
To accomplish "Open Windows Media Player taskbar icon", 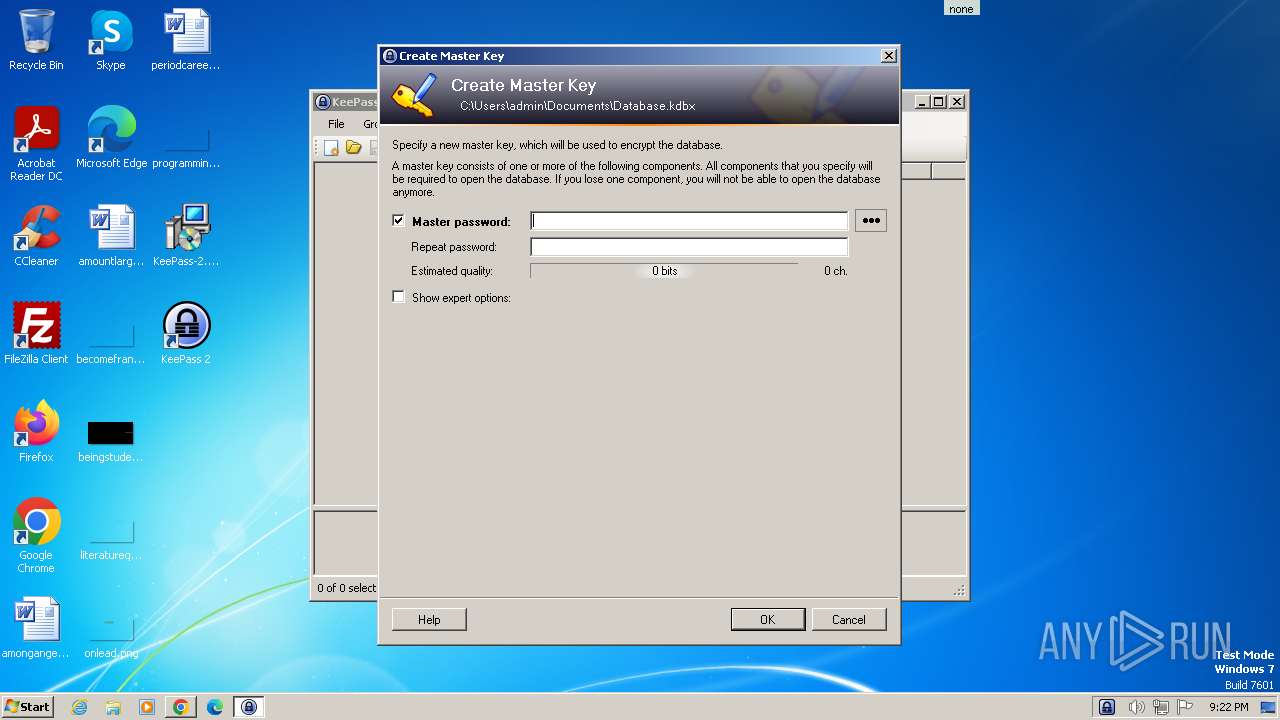I will tap(147, 707).
